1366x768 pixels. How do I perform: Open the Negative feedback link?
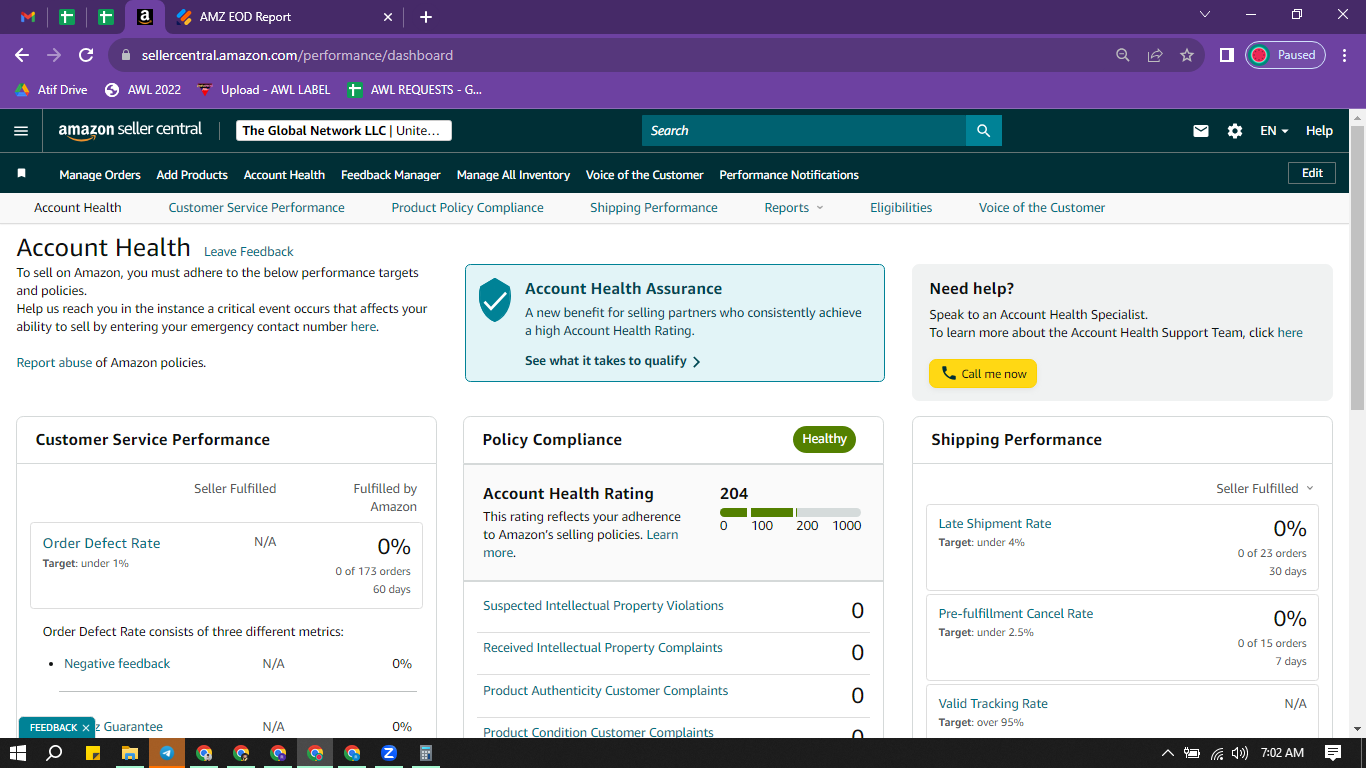pyautogui.click(x=117, y=664)
